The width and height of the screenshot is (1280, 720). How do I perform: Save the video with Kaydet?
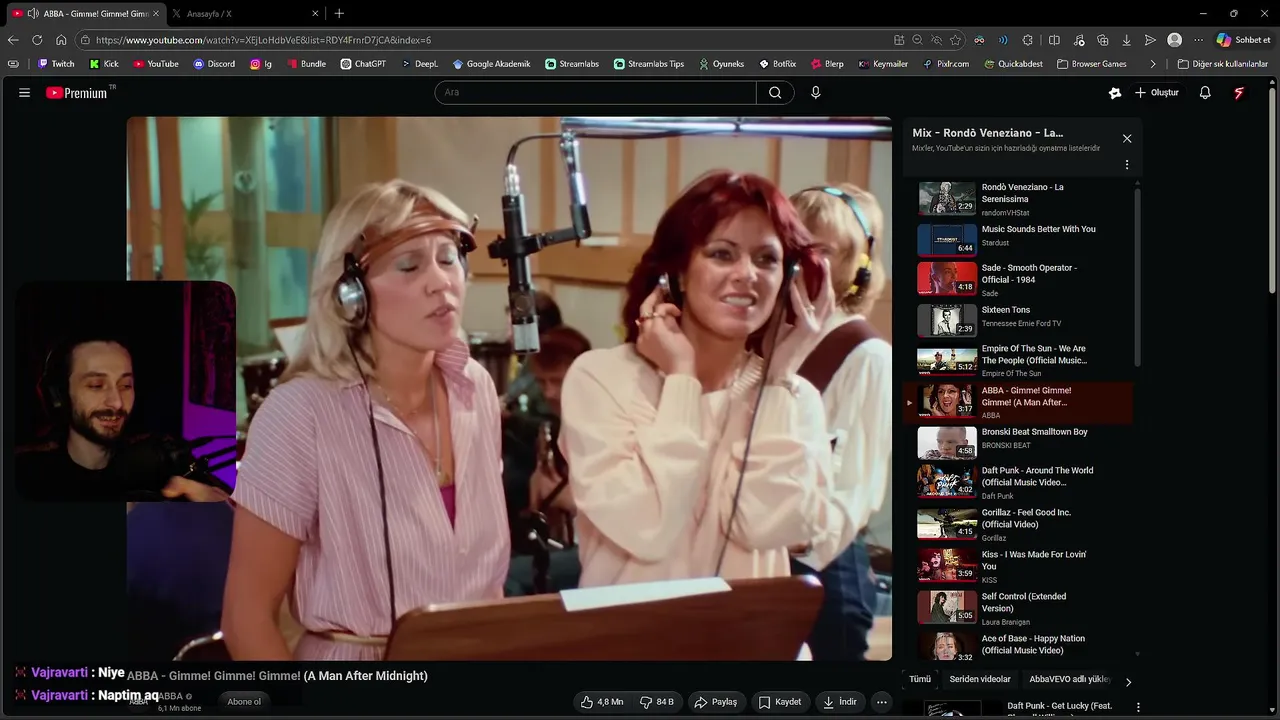(779, 702)
